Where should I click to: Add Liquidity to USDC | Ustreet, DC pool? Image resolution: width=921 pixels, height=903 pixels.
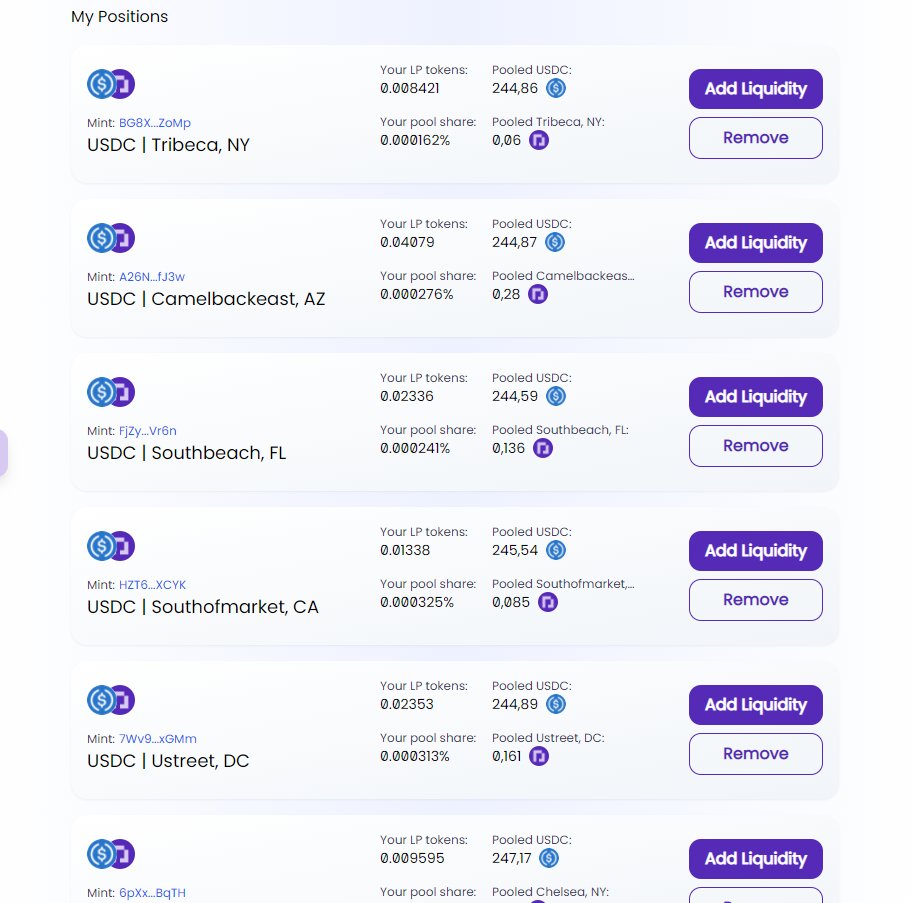pyautogui.click(x=755, y=704)
